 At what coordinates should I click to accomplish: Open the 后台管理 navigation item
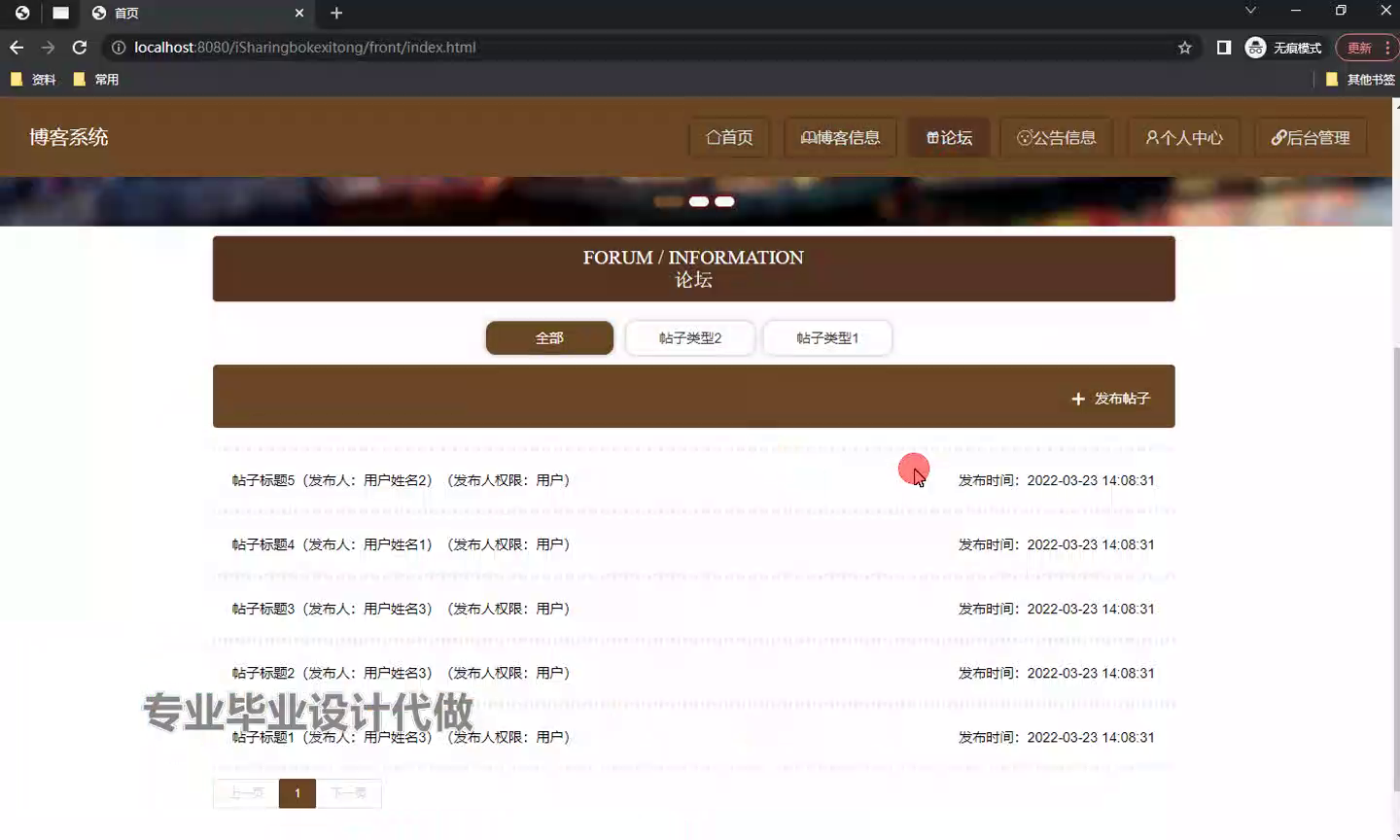(x=1311, y=137)
